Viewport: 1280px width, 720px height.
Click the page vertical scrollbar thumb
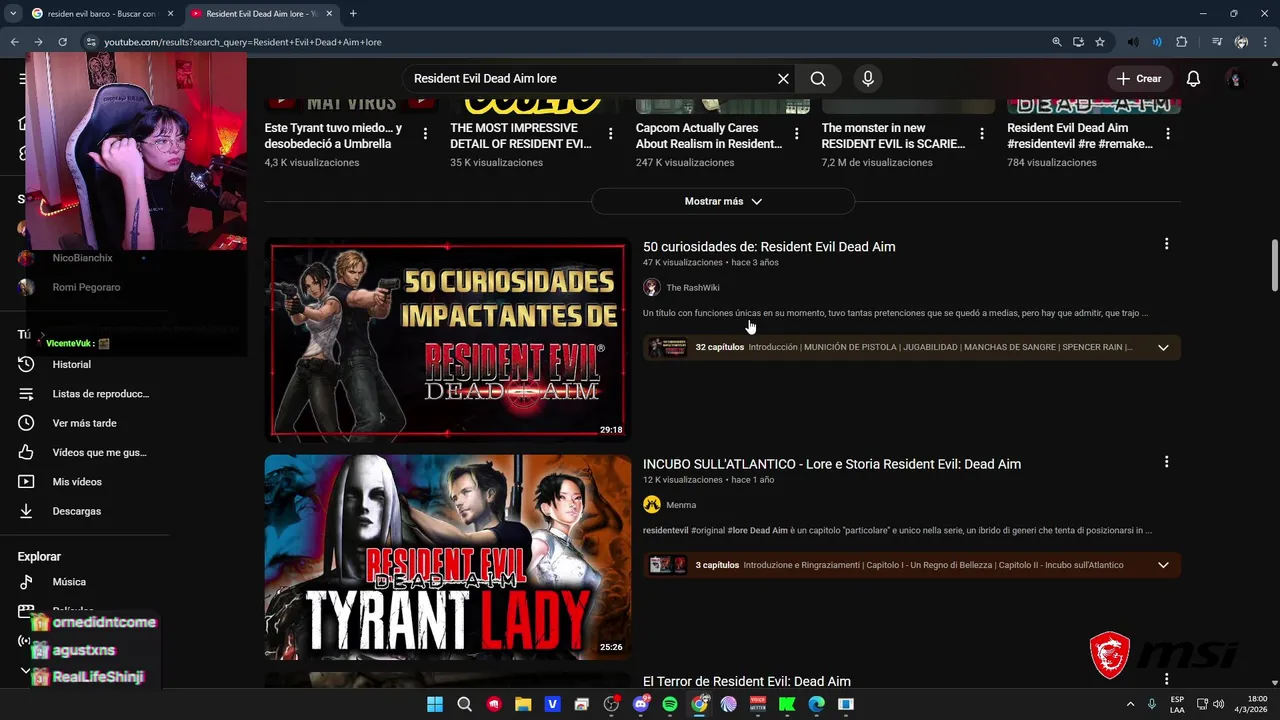pos(1274,264)
